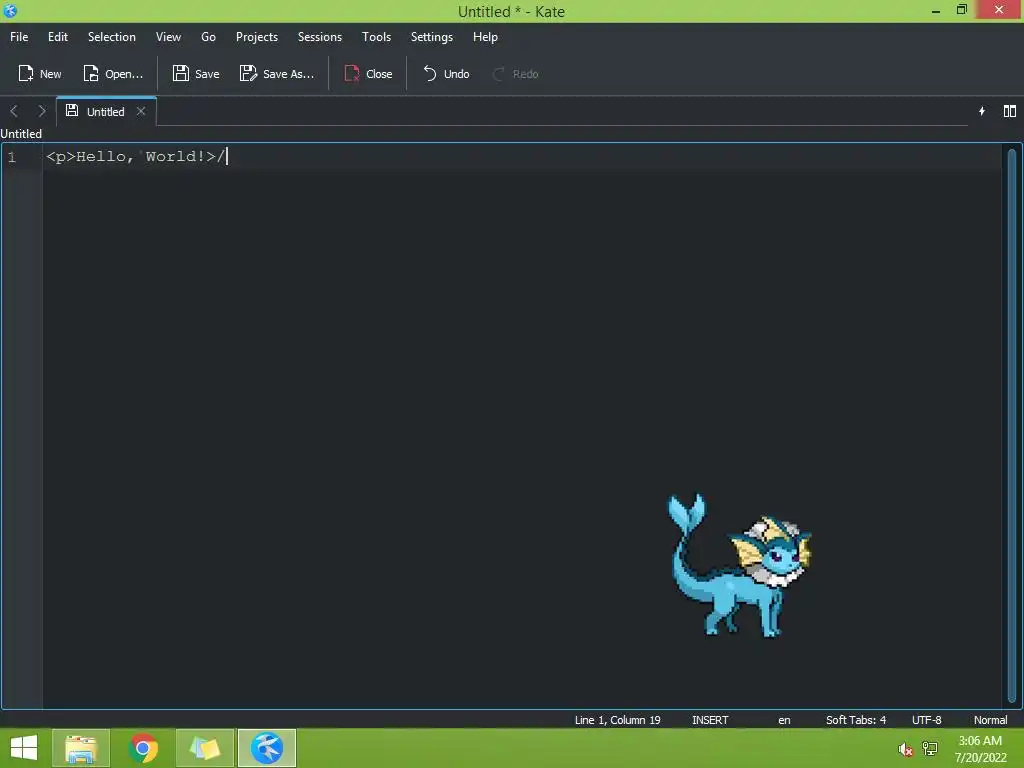Open the Sessions menu
Viewport: 1024px width, 768px height.
pos(320,37)
